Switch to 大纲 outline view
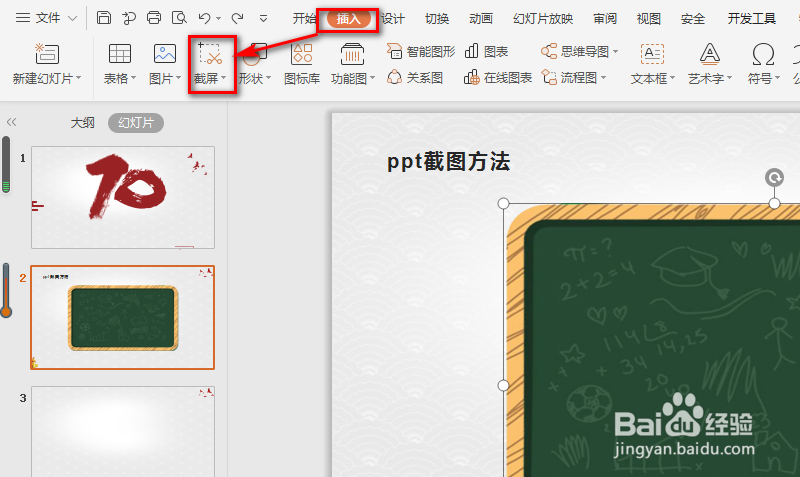Viewport: 800px width, 477px height. [x=82, y=123]
